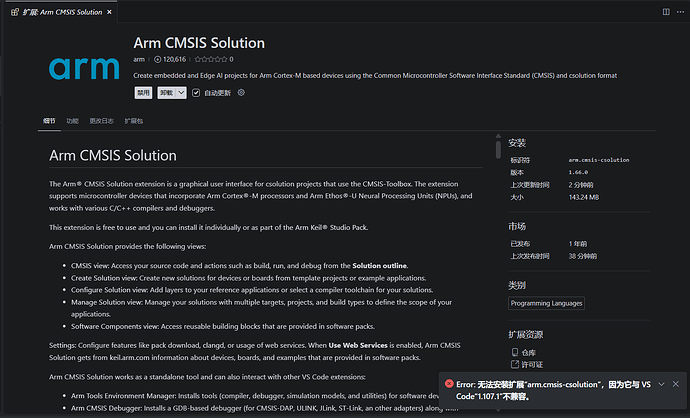Screen dimensions: 690x418
Task: Click the 扩展资源 section heading
Action: click(525, 335)
